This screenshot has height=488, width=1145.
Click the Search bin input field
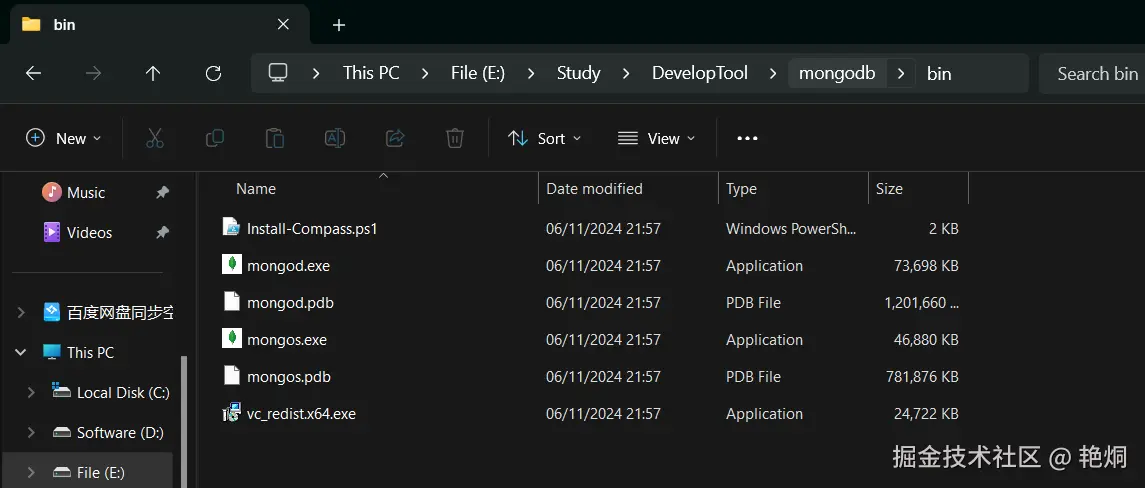coord(1096,73)
